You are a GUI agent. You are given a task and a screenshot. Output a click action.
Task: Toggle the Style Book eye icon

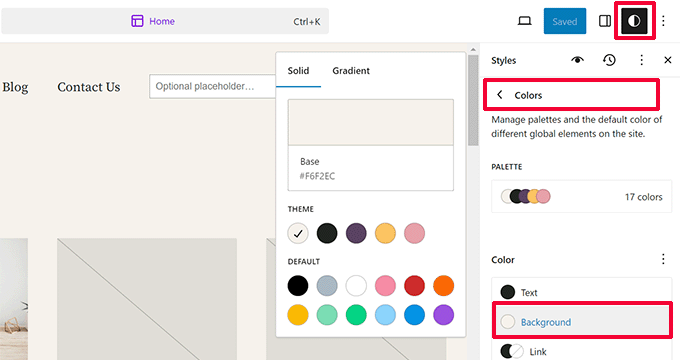pyautogui.click(x=577, y=60)
